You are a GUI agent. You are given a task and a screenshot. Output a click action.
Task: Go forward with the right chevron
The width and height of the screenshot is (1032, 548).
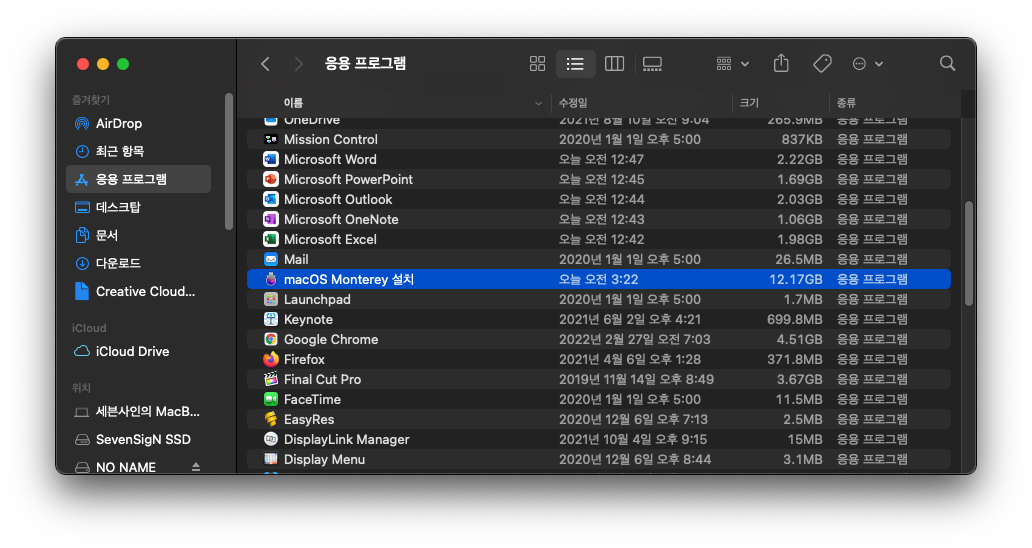[x=298, y=64]
